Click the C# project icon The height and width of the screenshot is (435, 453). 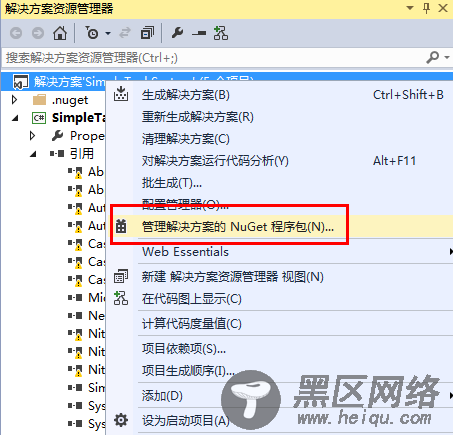pos(39,118)
